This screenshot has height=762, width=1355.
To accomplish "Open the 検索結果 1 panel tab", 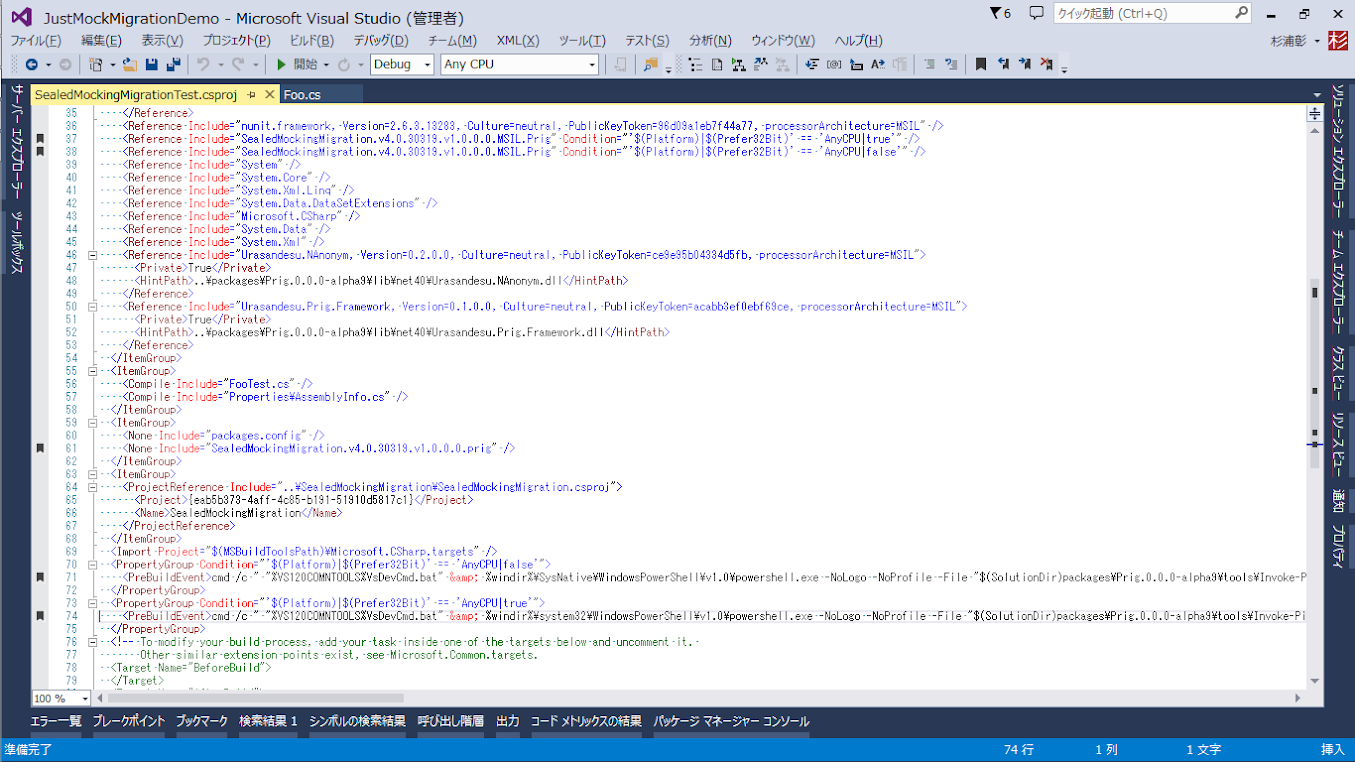I will [268, 721].
